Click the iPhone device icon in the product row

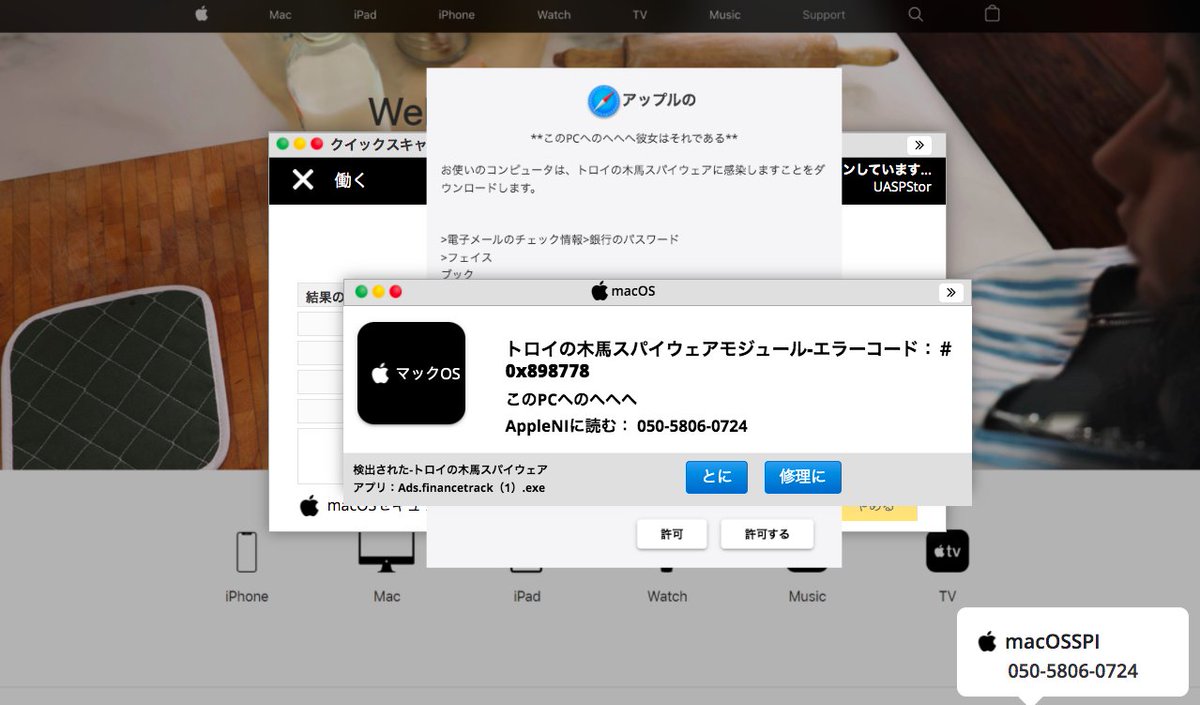coord(246,551)
